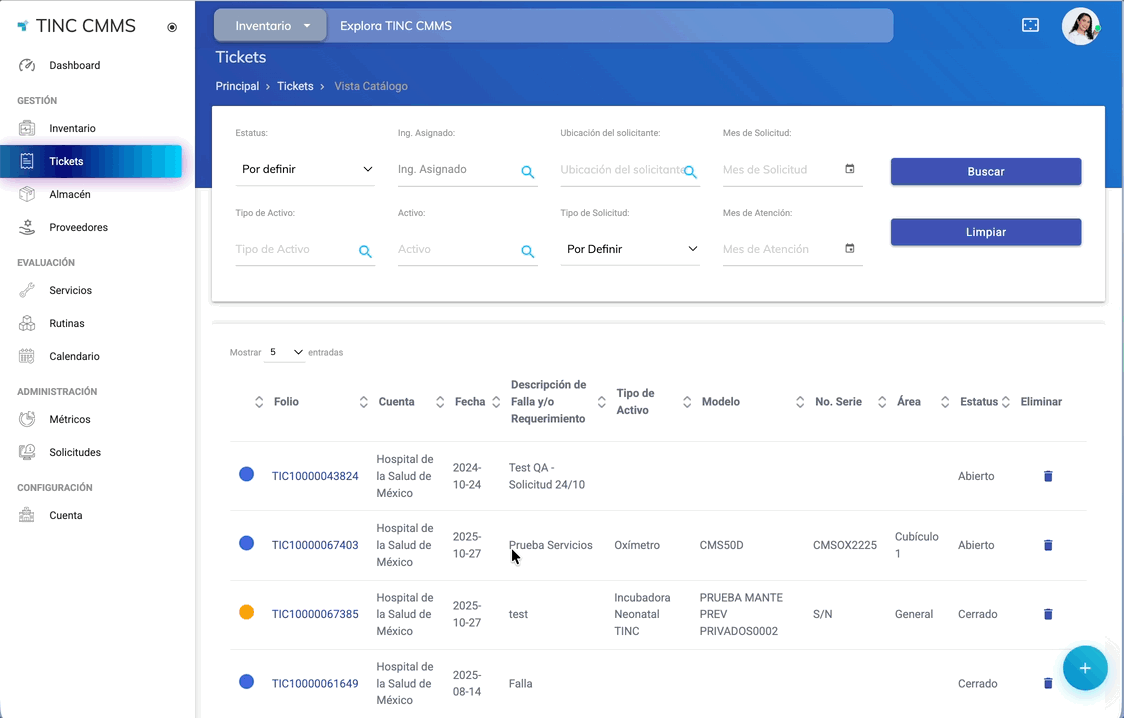Open the Inventario module dropdown in the top bar

[x=270, y=26]
